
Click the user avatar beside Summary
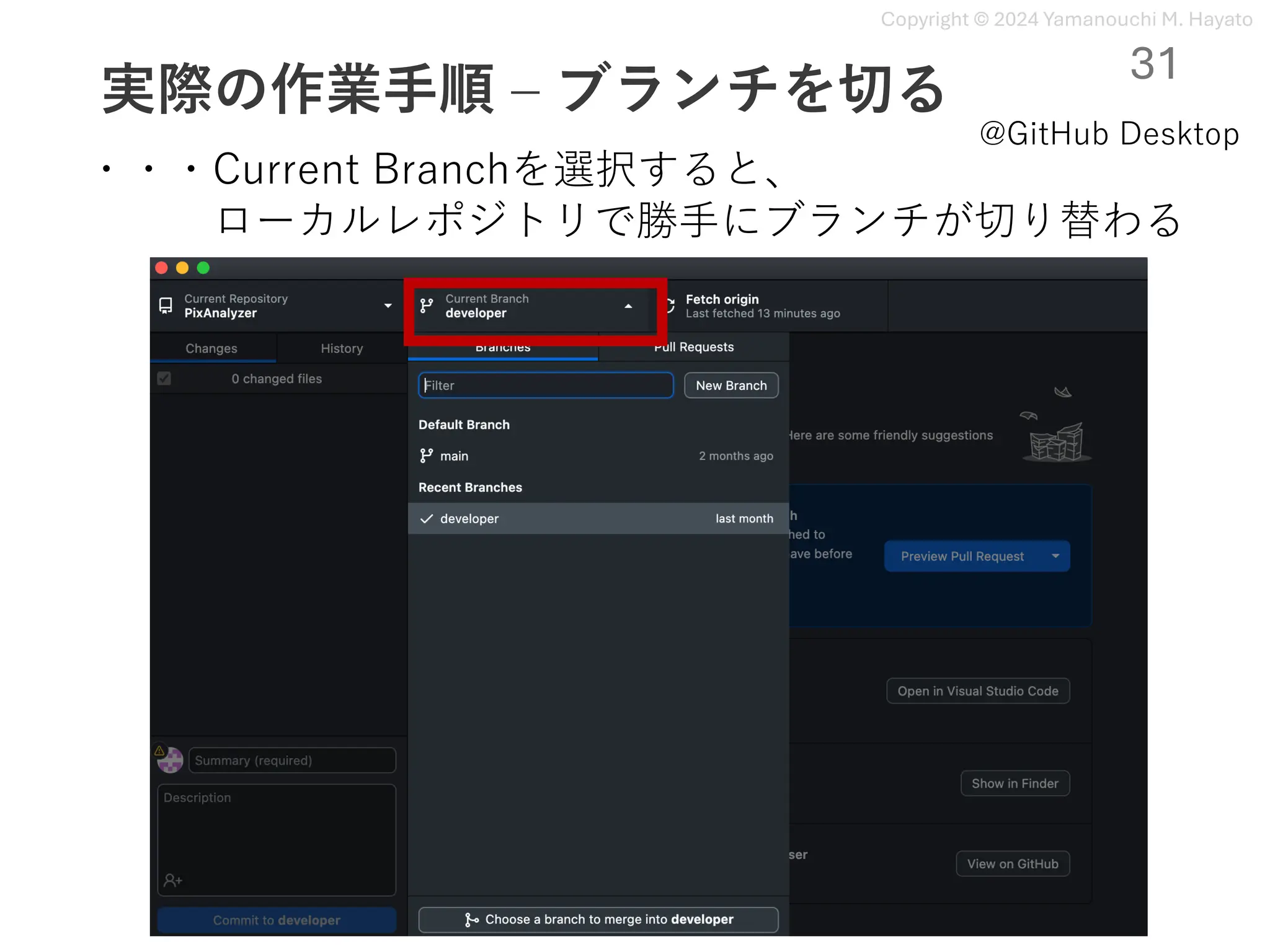171,760
